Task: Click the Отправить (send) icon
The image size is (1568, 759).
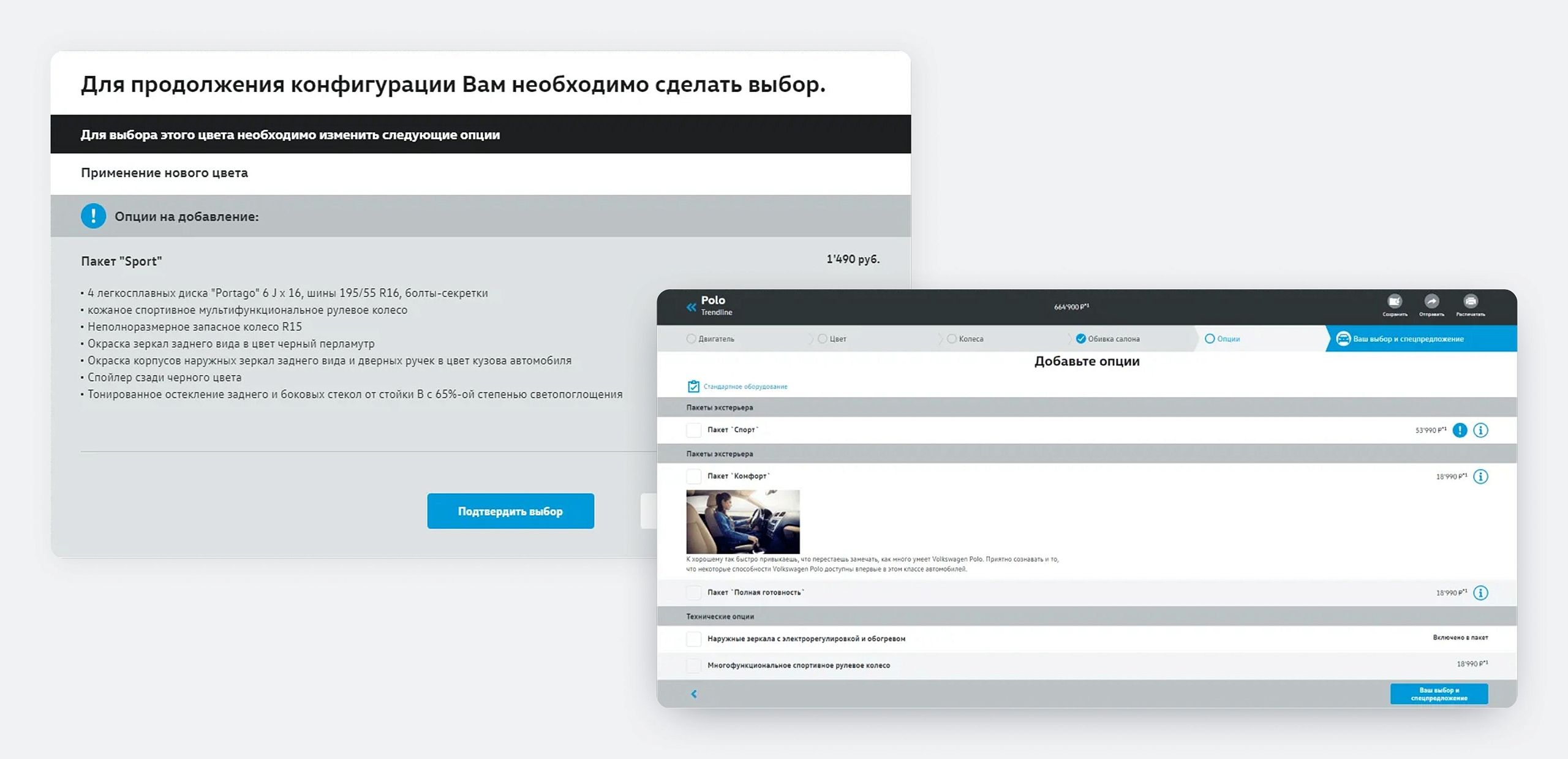Action: coord(1431,302)
